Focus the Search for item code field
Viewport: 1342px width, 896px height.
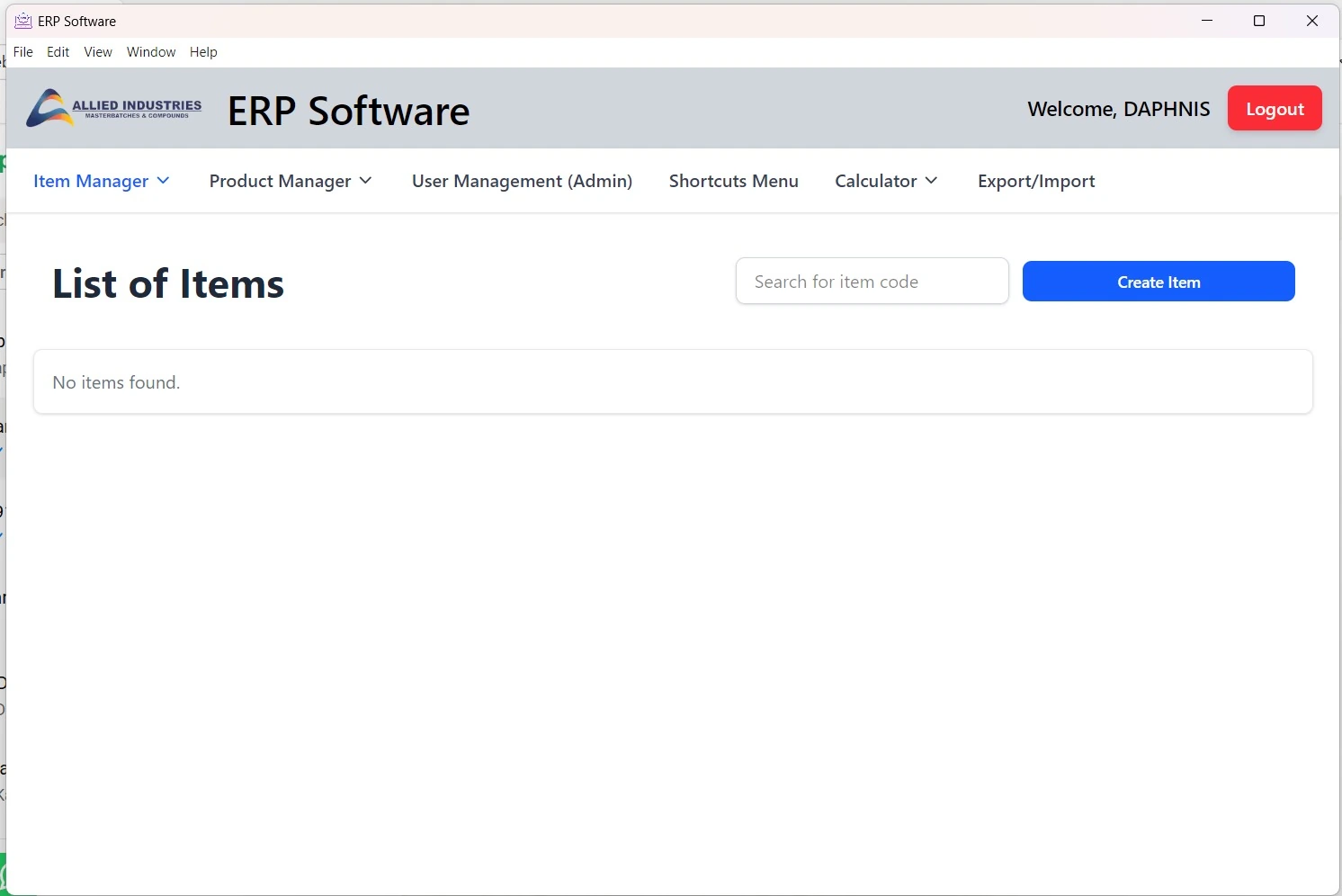tap(872, 282)
